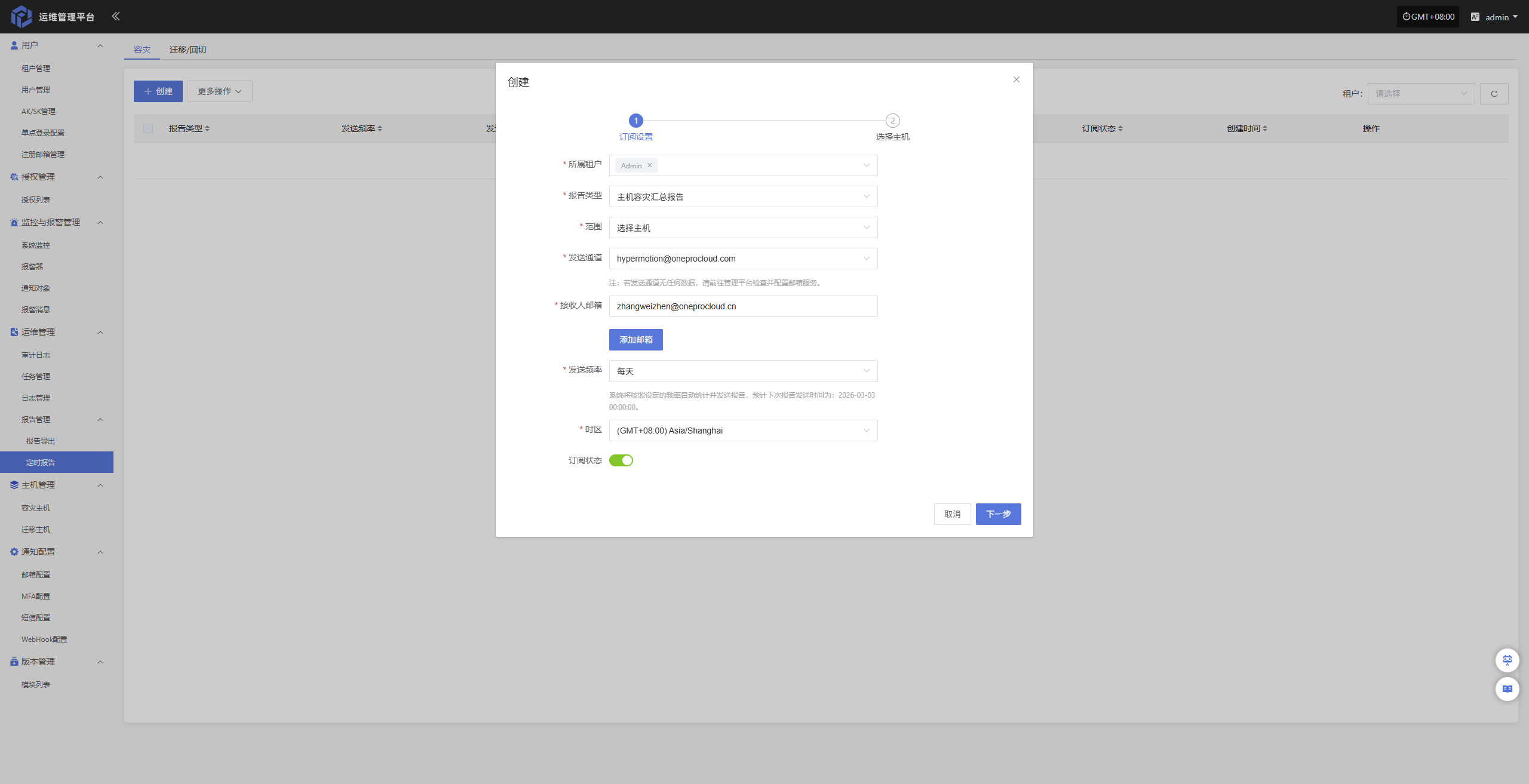
Task: Open 审计日志 in the sidebar menu
Action: coord(36,355)
